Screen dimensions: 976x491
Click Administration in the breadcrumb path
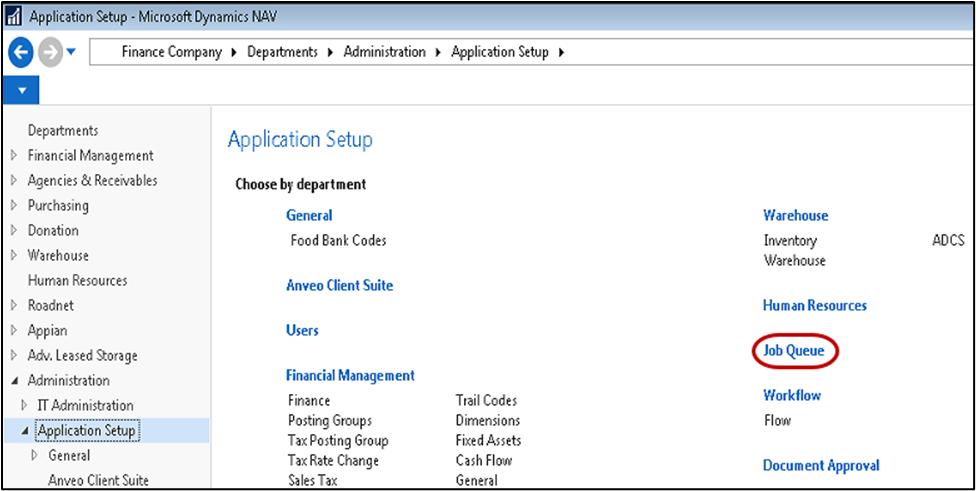point(385,52)
